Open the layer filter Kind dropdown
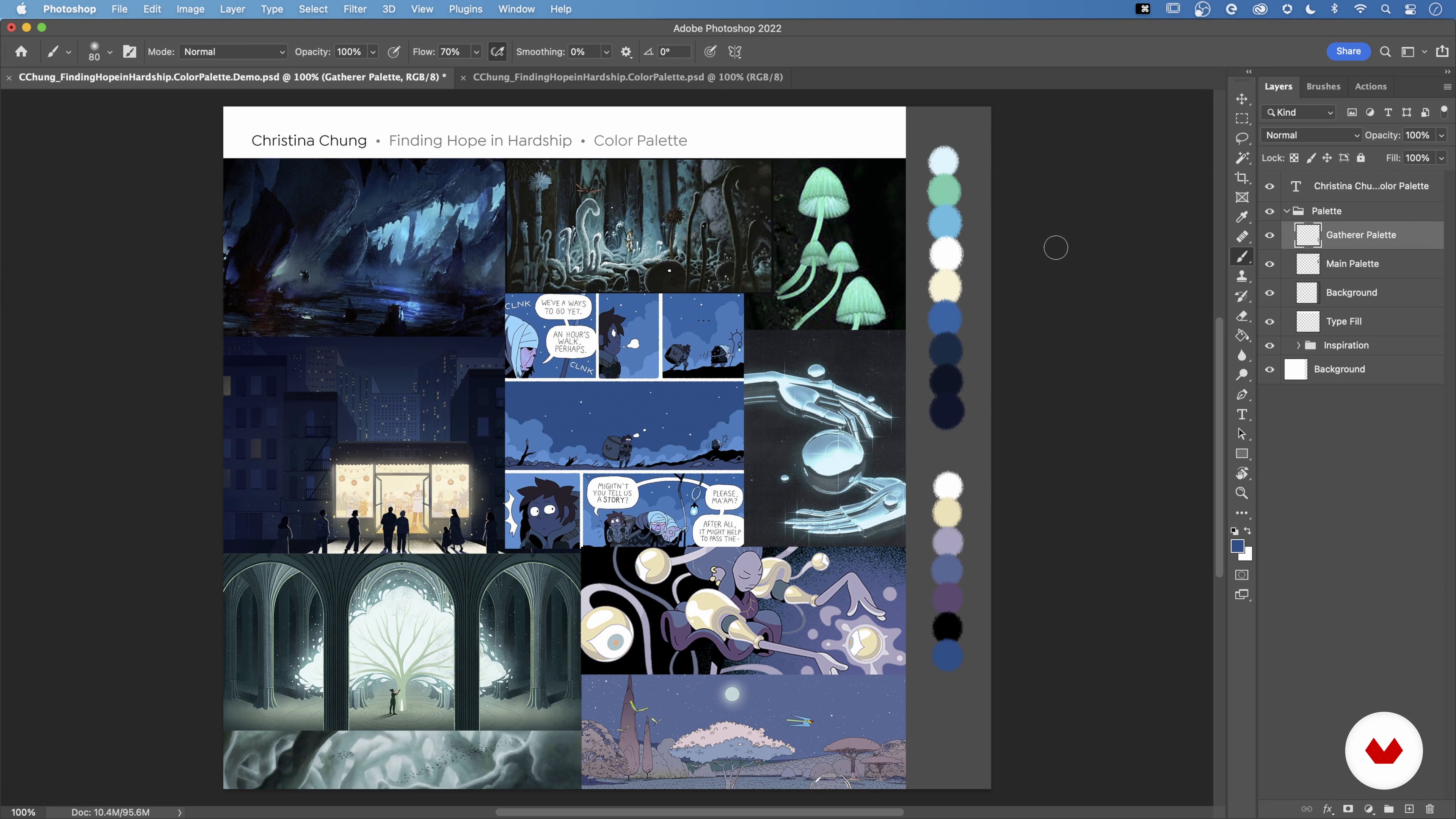Image resolution: width=1456 pixels, height=819 pixels. pos(1298,112)
